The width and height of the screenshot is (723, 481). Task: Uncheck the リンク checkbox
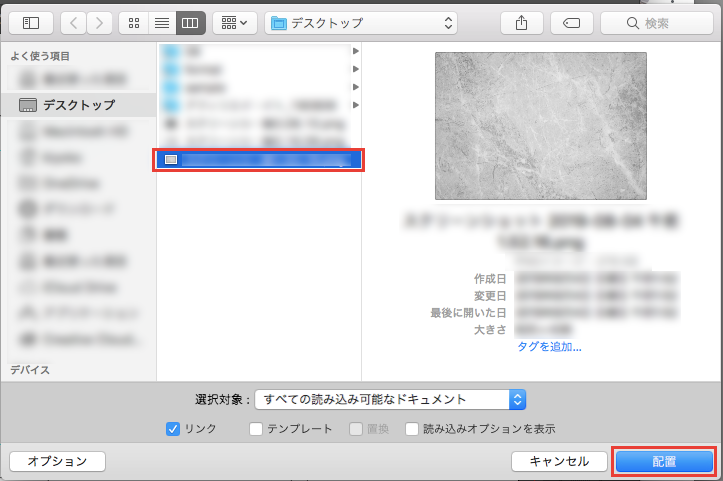[173, 429]
